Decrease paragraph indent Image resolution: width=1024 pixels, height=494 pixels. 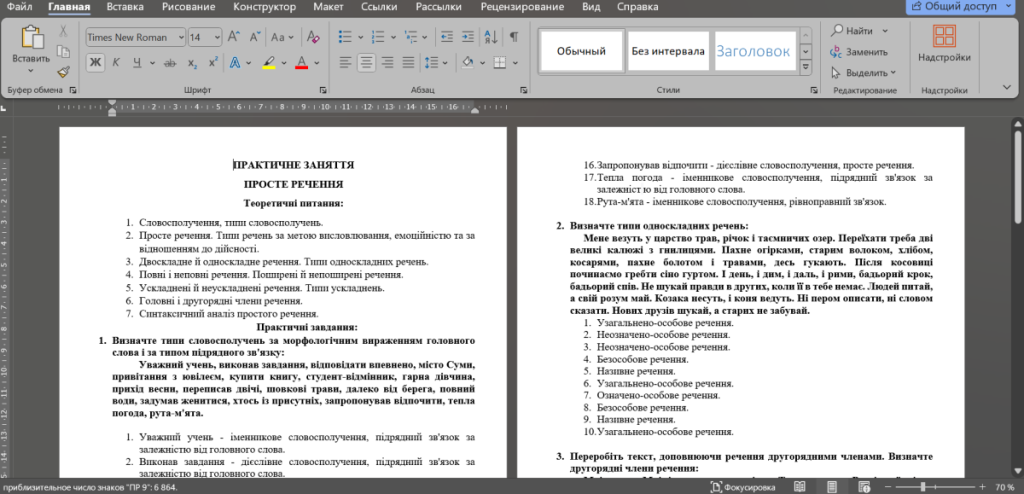[447, 37]
